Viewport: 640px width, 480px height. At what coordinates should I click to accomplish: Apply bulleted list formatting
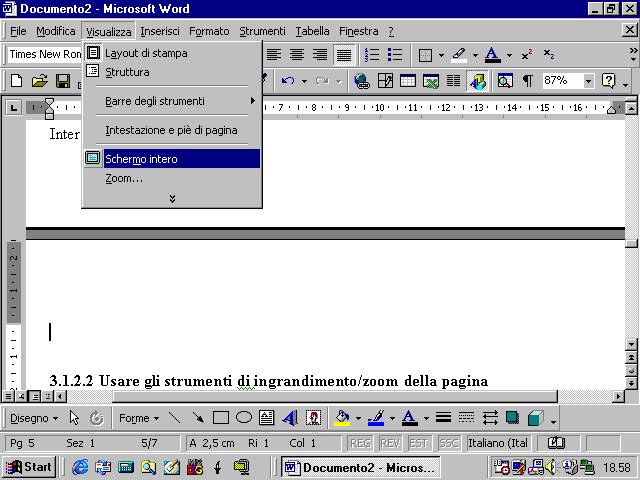coord(395,54)
